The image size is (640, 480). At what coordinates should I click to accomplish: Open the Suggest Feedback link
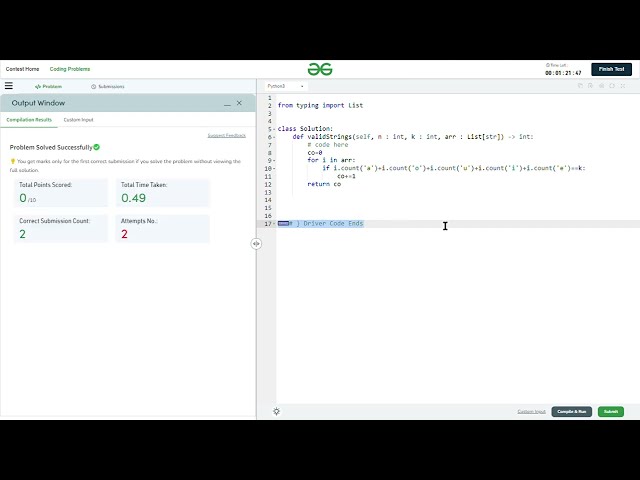[227, 136]
